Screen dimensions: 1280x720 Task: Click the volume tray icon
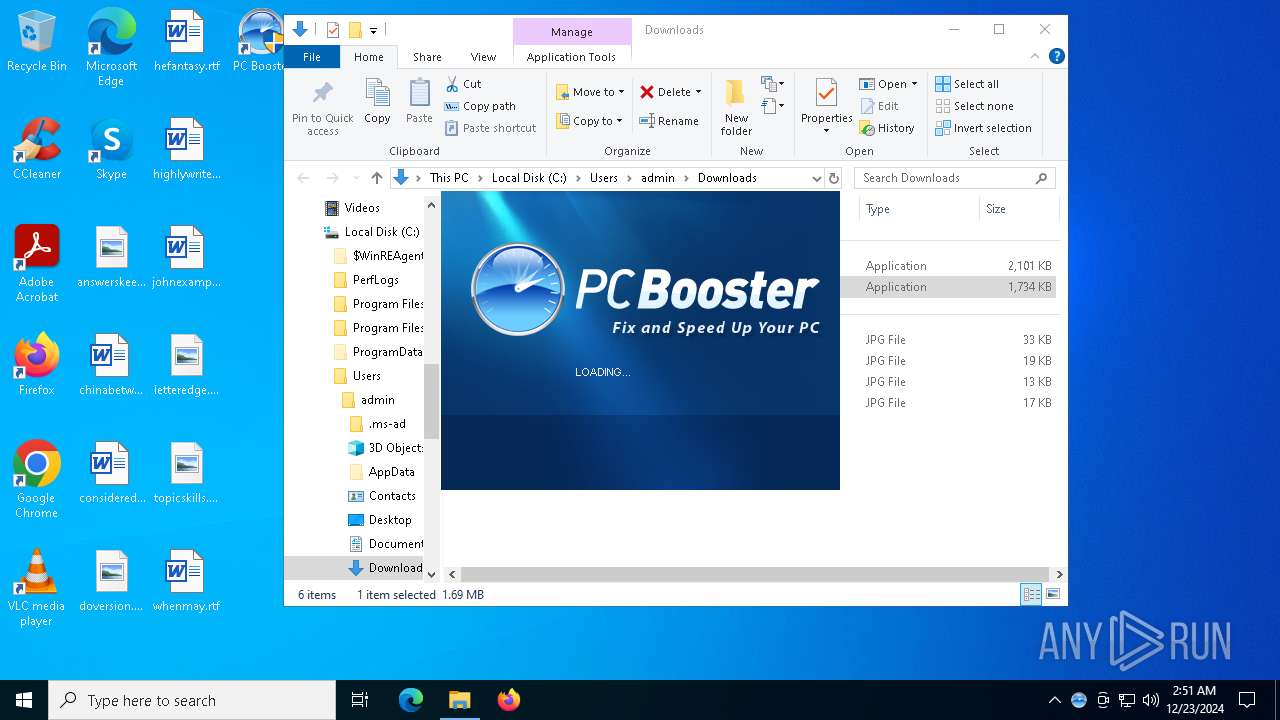(x=1150, y=700)
